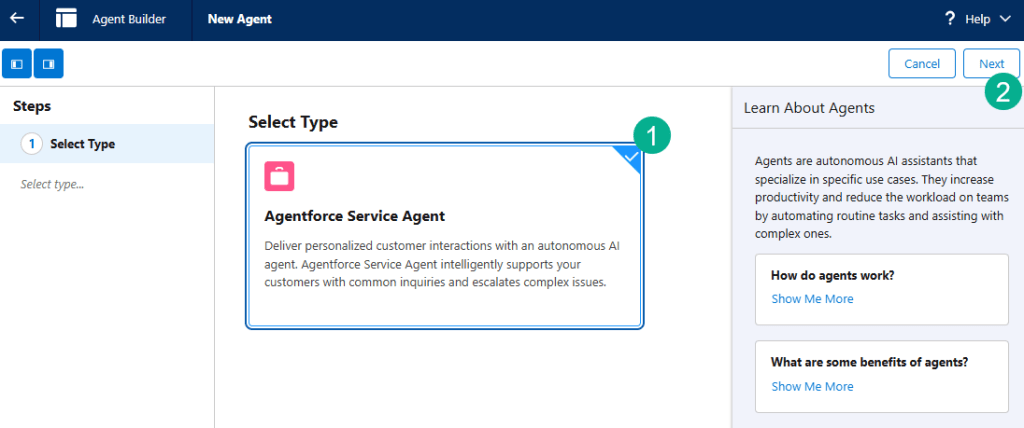This screenshot has height=428, width=1024.
Task: Click the green number 1 badge
Action: (x=652, y=136)
